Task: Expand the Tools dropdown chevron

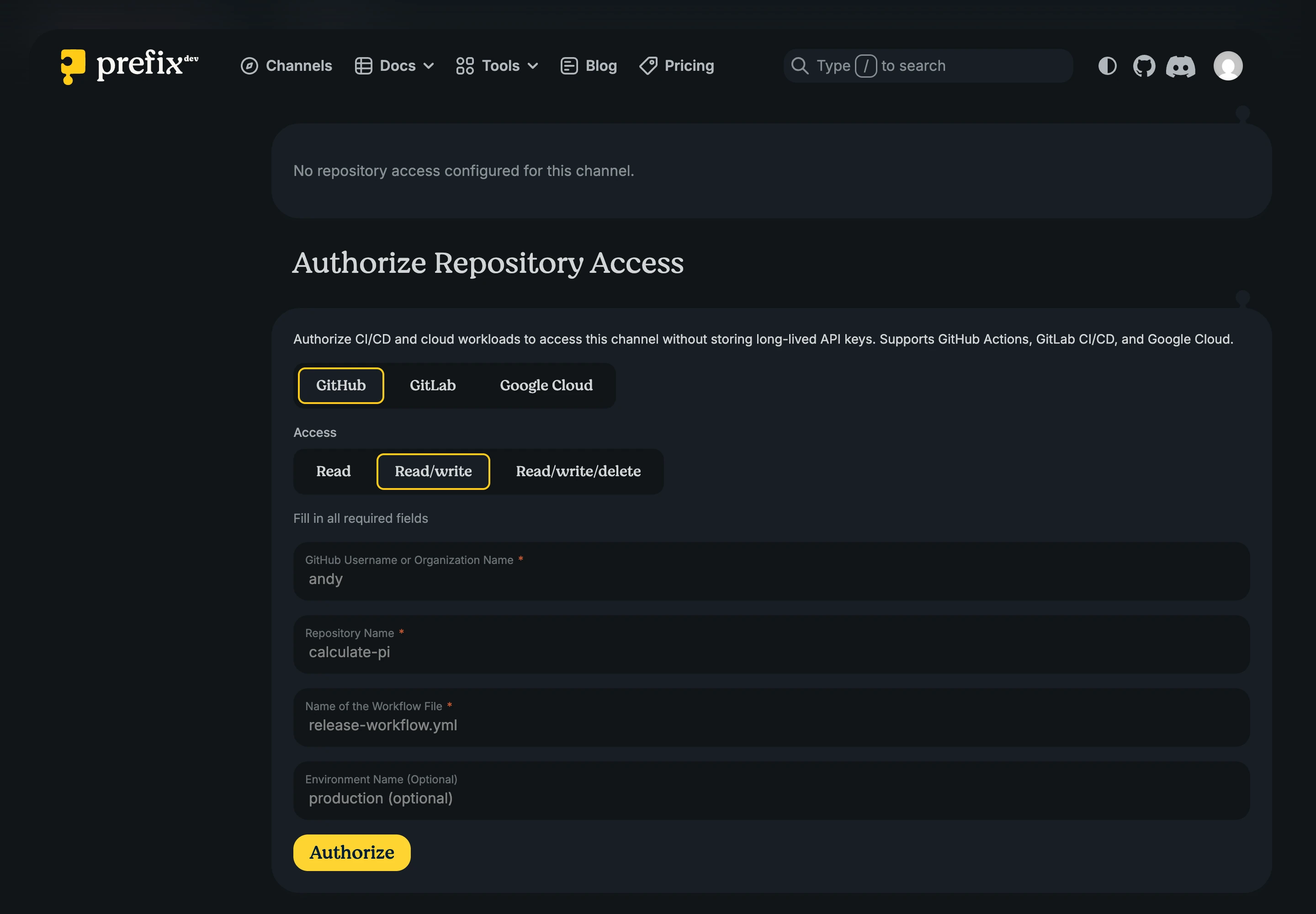Action: [533, 66]
